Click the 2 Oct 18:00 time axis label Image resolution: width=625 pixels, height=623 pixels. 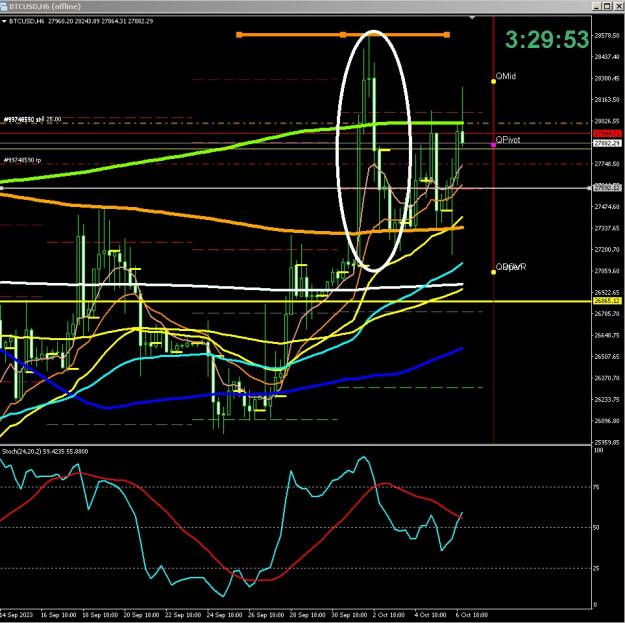(x=389, y=615)
